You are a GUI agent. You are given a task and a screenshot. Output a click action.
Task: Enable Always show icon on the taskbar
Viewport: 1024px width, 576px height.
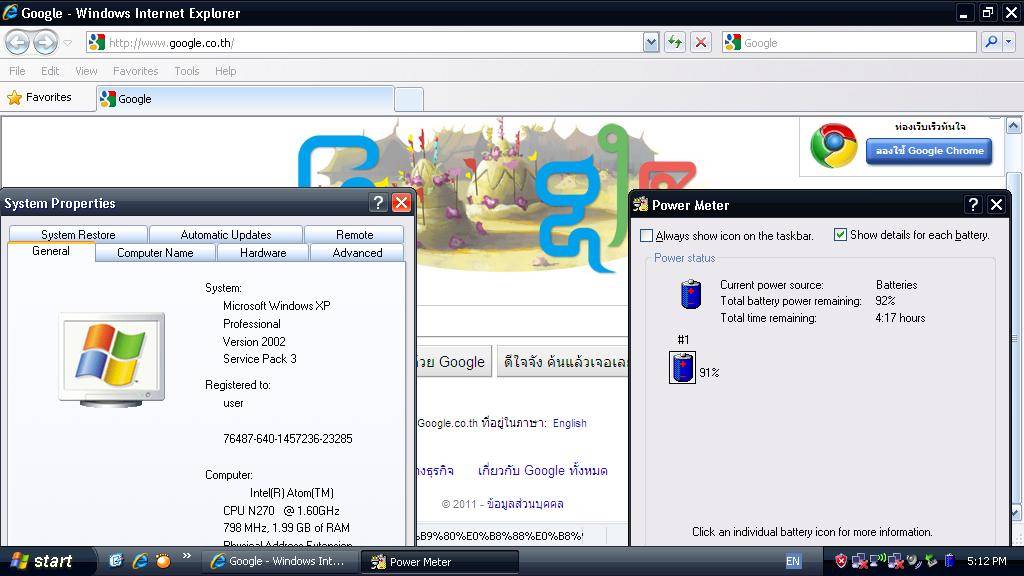point(647,236)
